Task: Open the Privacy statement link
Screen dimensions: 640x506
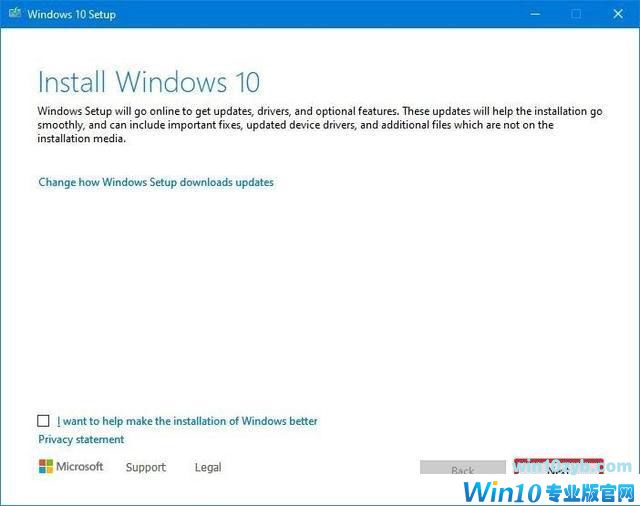Action: click(81, 439)
